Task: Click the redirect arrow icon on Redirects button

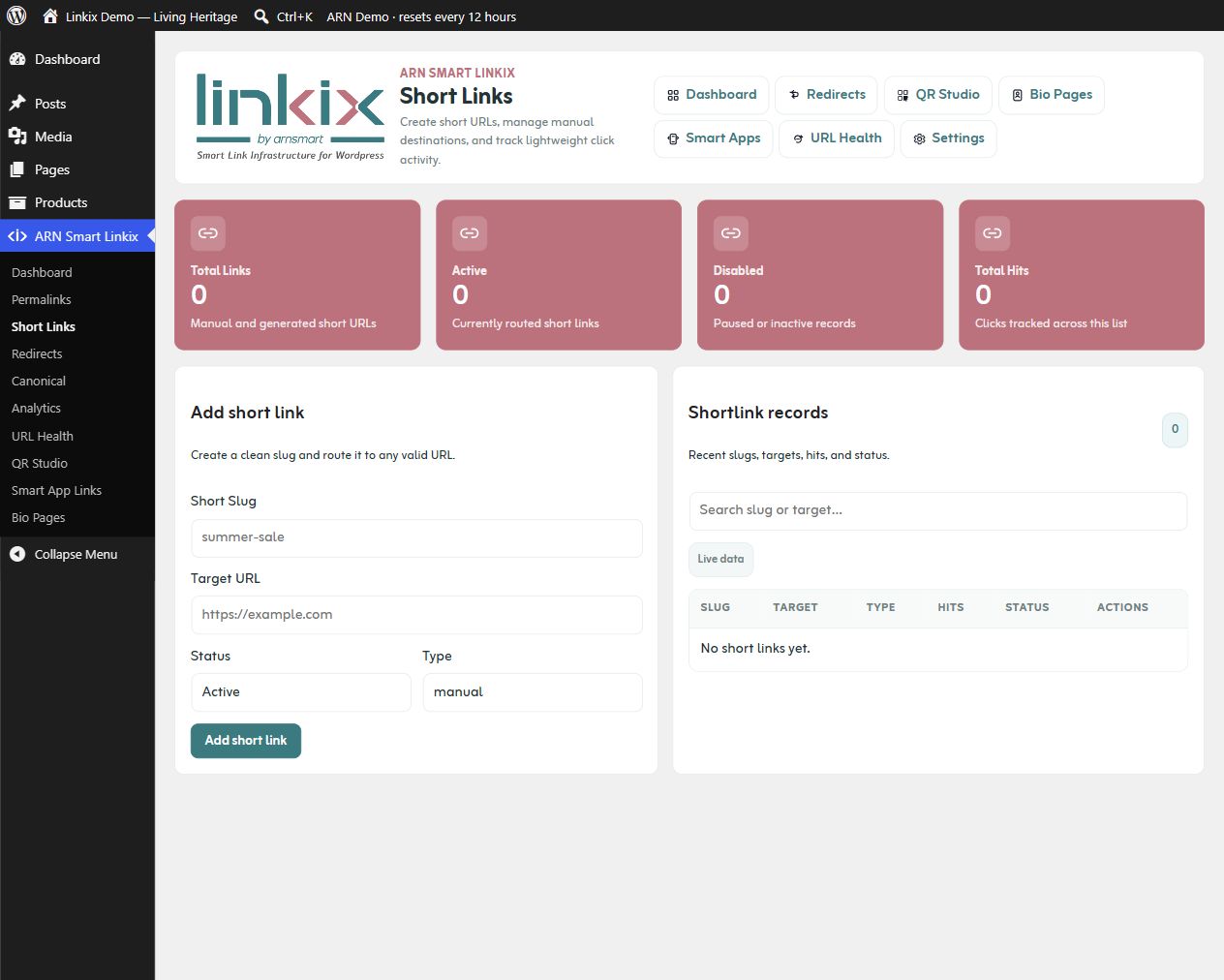Action: tap(794, 95)
